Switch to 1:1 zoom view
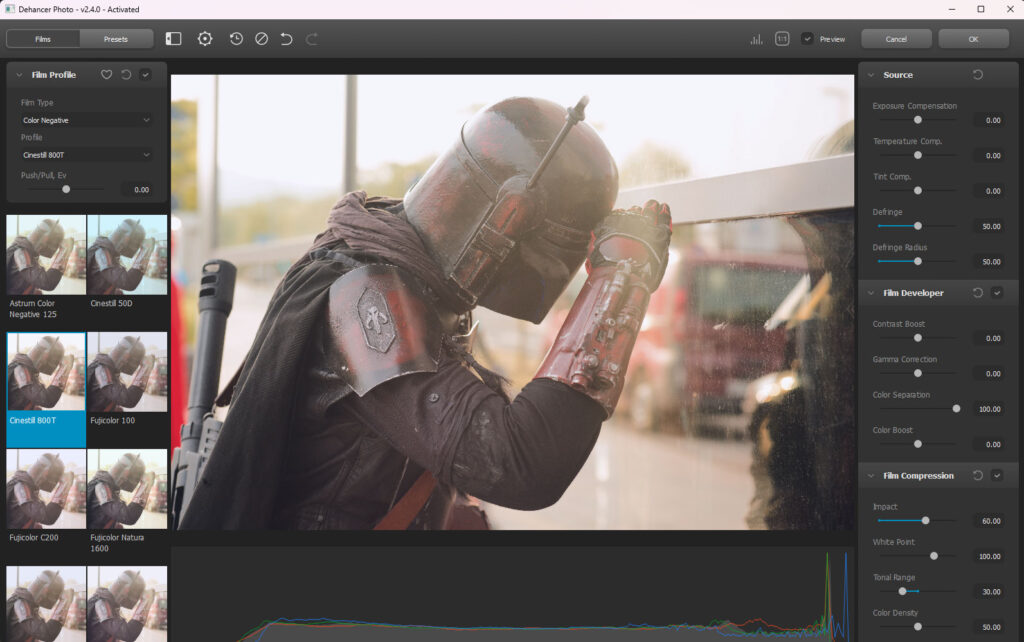The width and height of the screenshot is (1024, 642). (782, 39)
